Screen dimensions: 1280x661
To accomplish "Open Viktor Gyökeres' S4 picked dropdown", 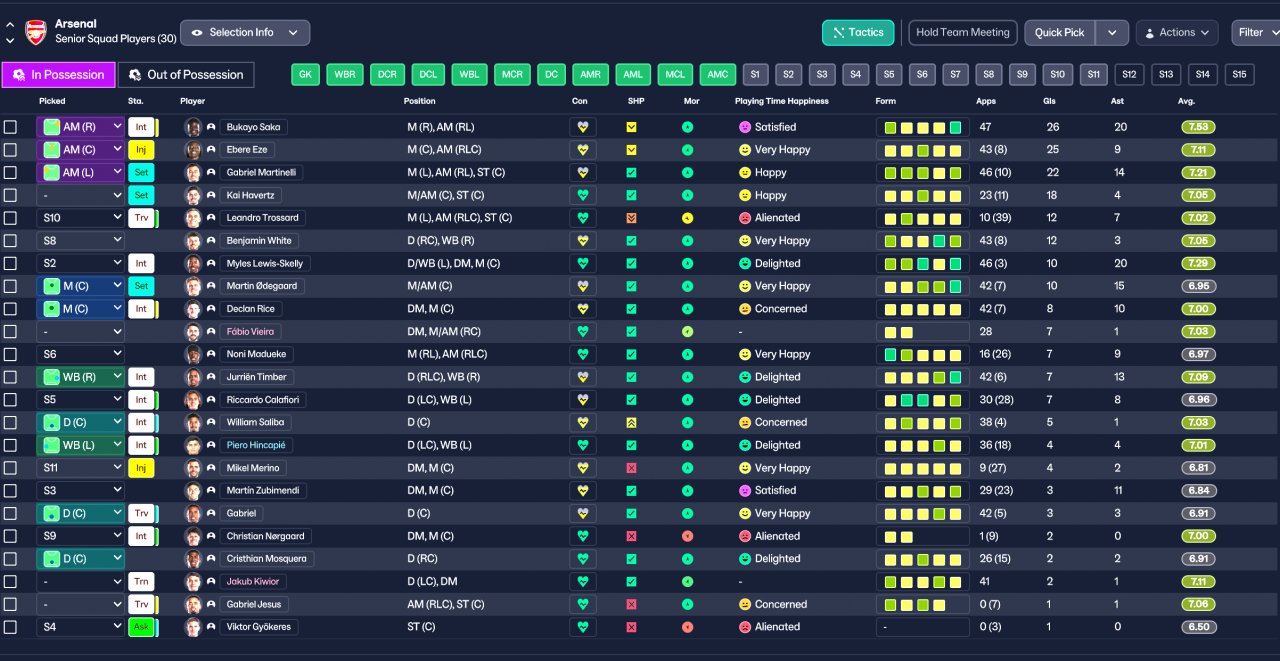I will pyautogui.click(x=80, y=627).
